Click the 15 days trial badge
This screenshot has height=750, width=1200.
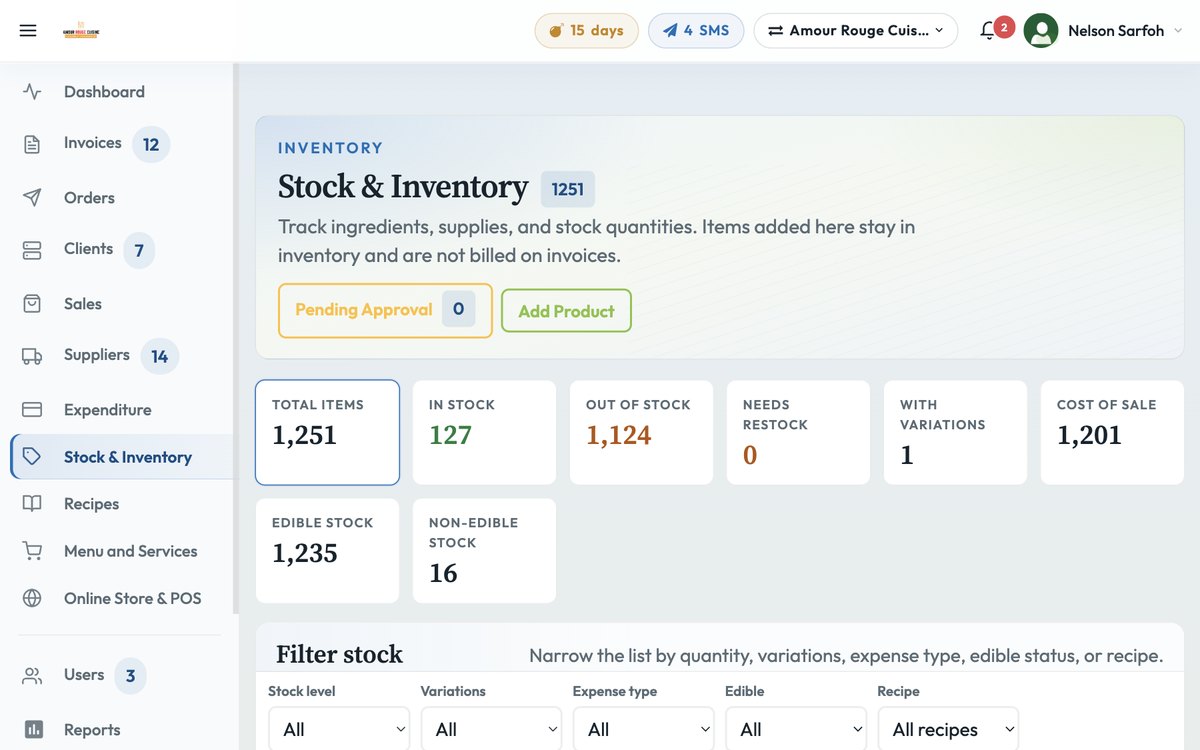pos(587,31)
